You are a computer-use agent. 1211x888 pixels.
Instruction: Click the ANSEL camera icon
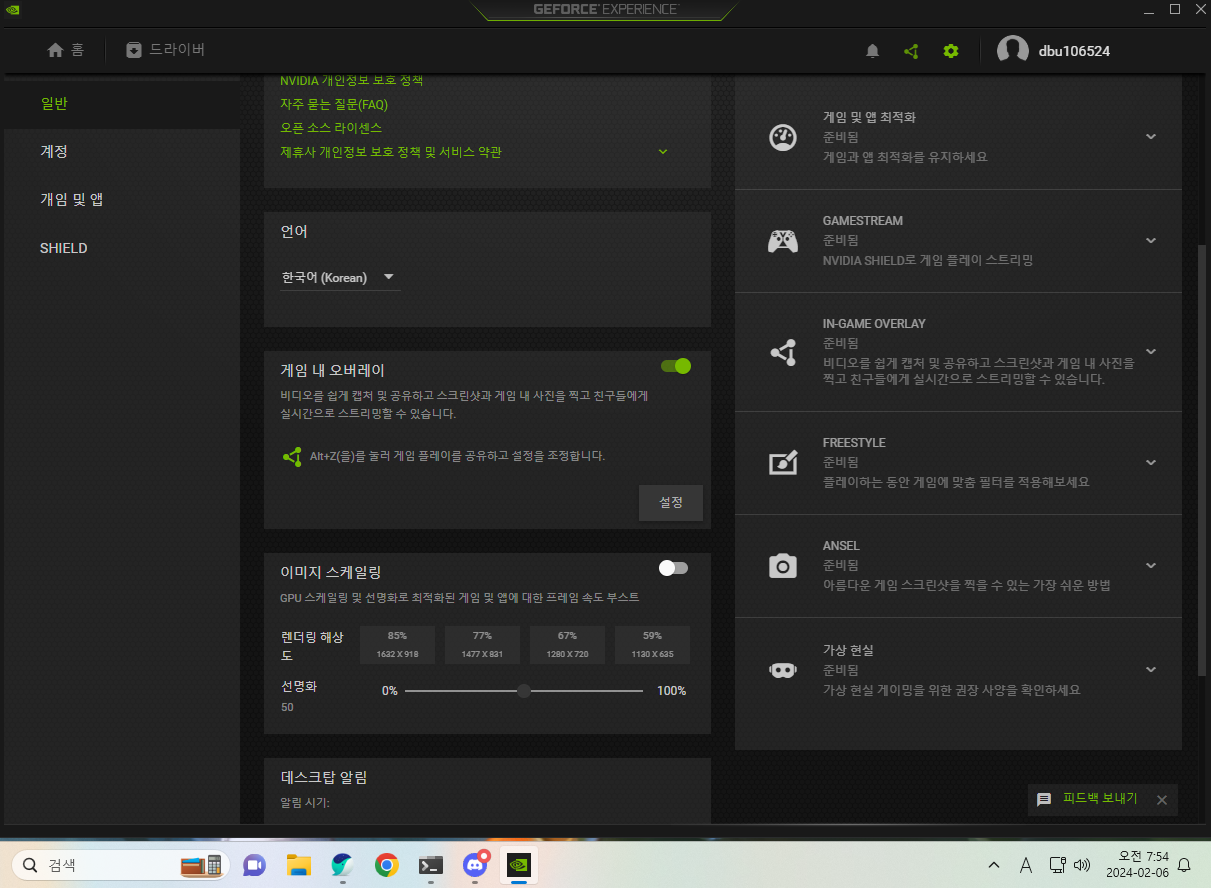pyautogui.click(x=782, y=566)
